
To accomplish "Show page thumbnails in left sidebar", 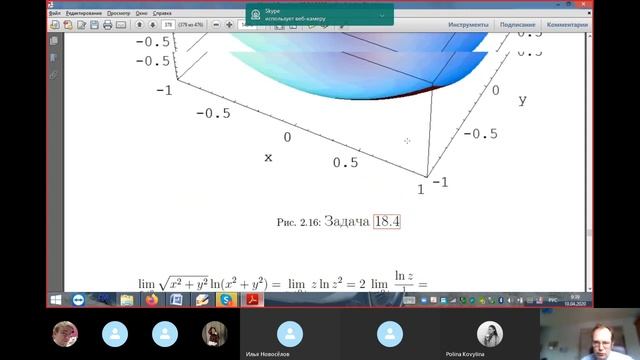I will 54,41.
